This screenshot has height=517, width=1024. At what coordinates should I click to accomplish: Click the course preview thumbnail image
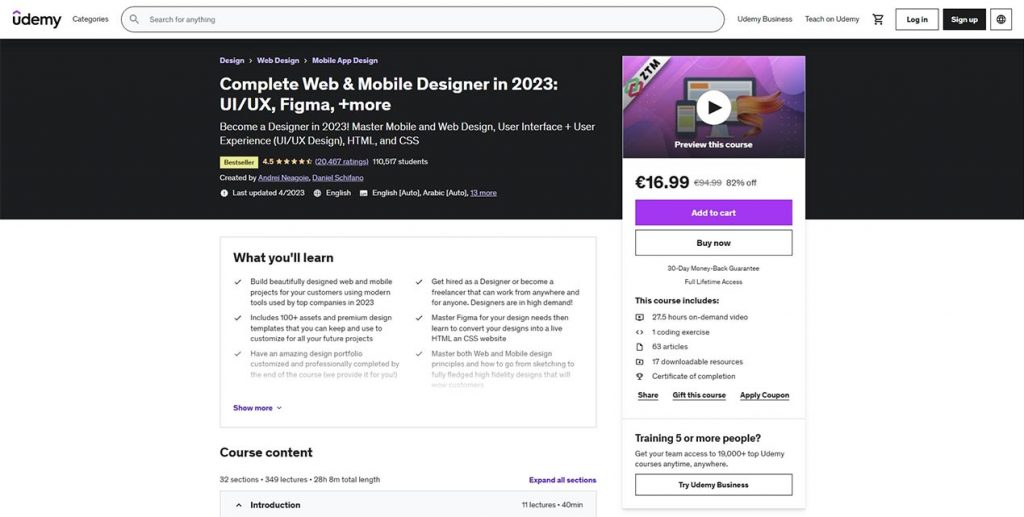tap(713, 107)
